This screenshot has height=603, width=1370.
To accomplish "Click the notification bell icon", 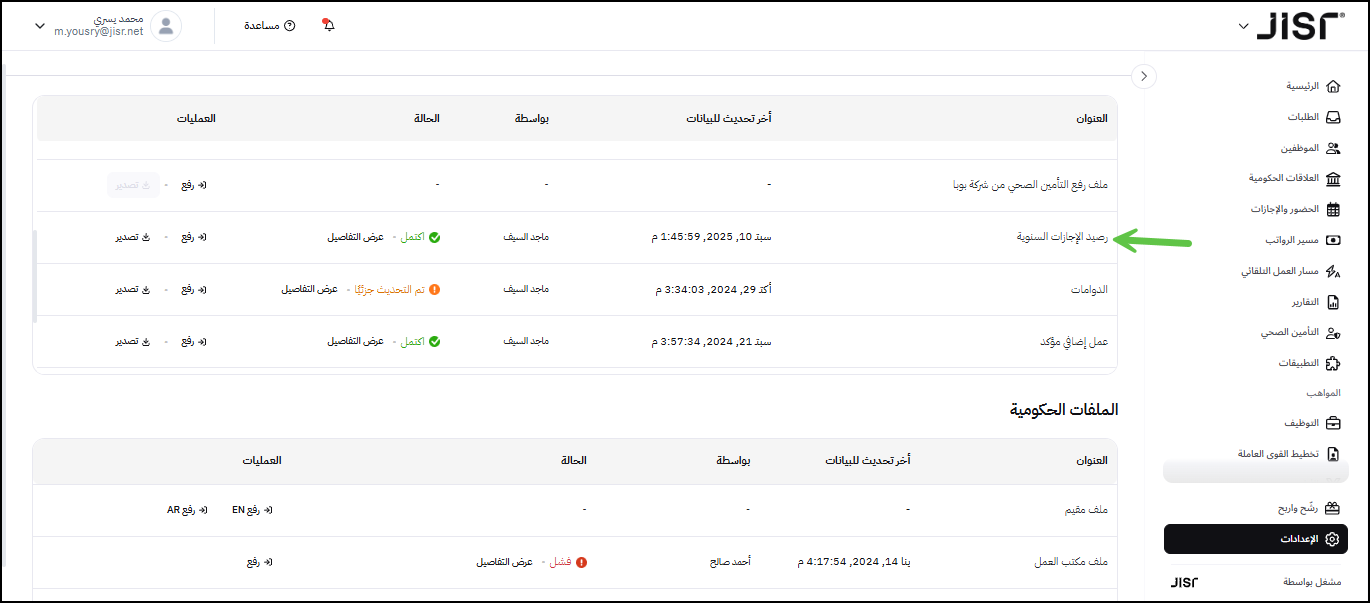I will [x=329, y=25].
